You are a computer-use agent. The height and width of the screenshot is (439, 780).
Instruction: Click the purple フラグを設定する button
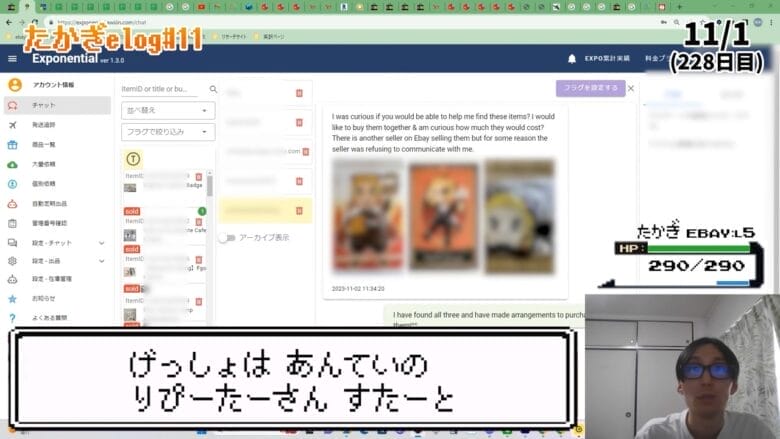tap(590, 88)
